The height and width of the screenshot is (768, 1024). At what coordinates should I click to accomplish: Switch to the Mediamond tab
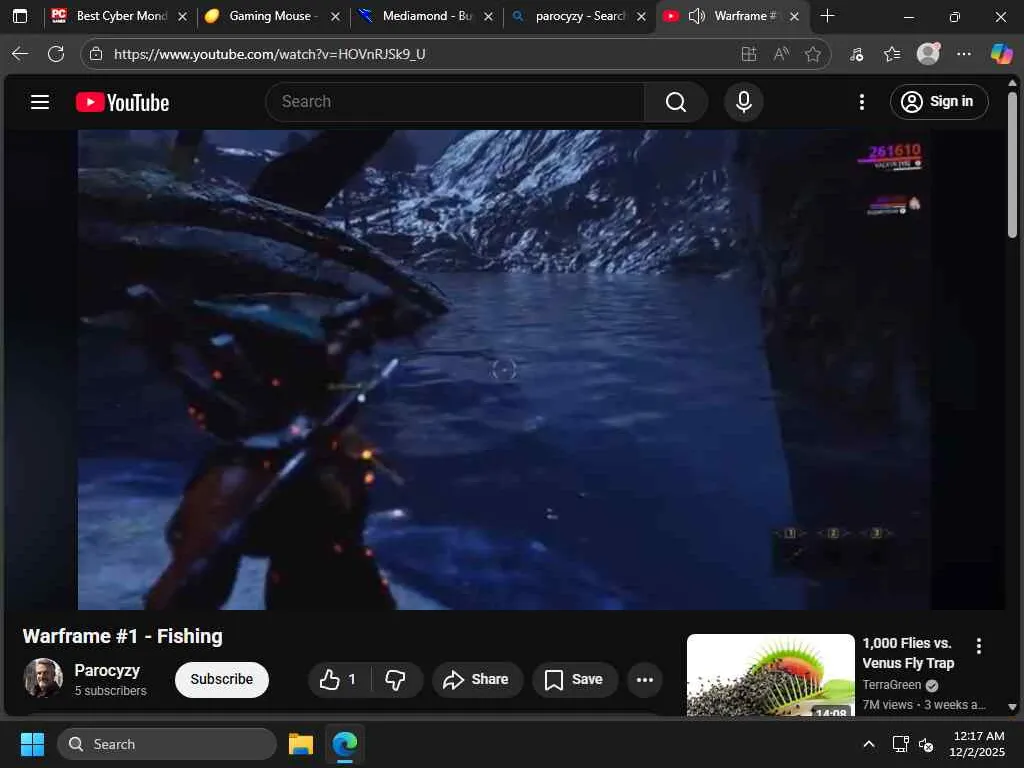click(425, 16)
